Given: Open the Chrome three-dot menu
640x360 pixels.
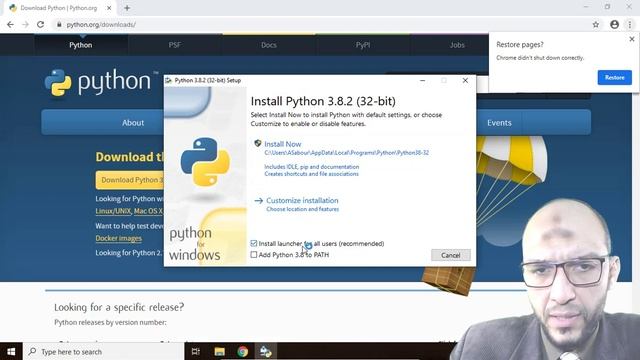Looking at the screenshot, I should pyautogui.click(x=630, y=24).
